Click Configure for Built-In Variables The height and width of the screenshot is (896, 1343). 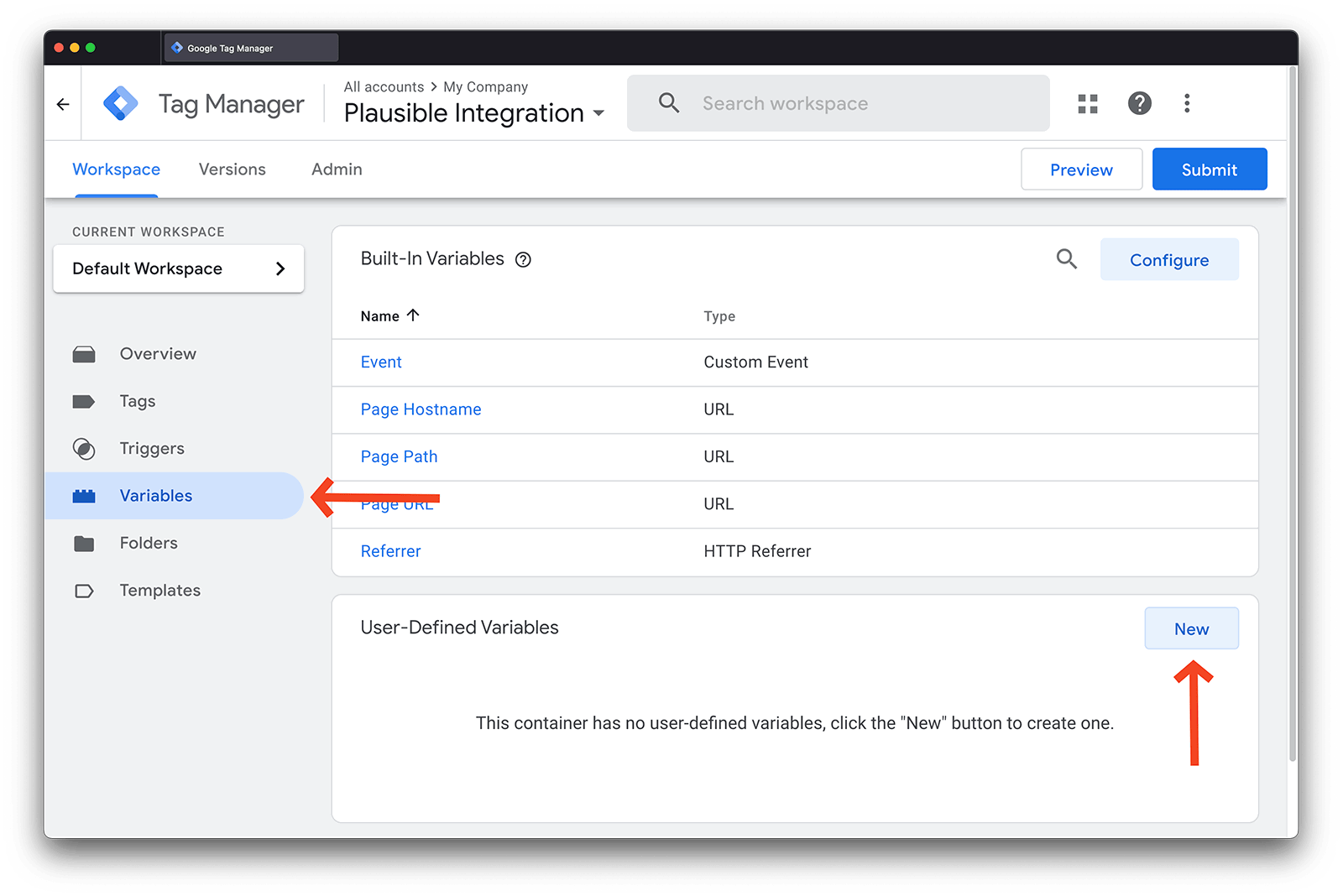[1168, 260]
